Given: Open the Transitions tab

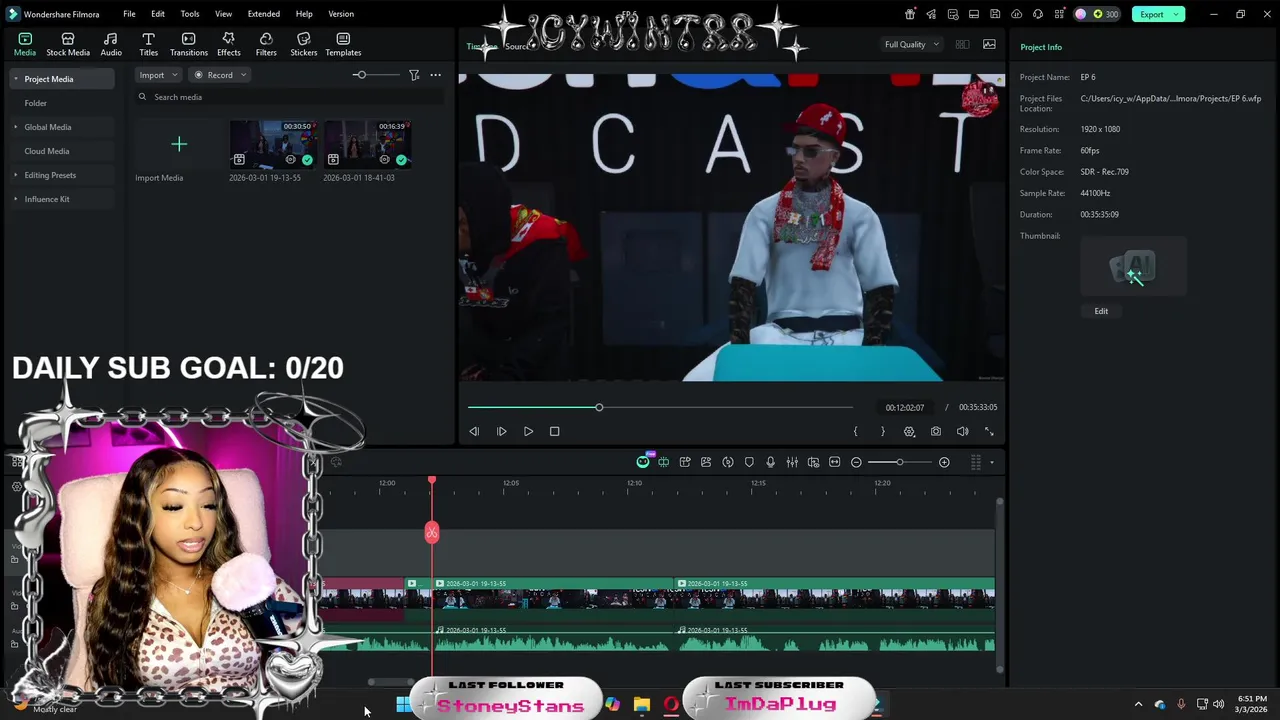Looking at the screenshot, I should coord(188,44).
